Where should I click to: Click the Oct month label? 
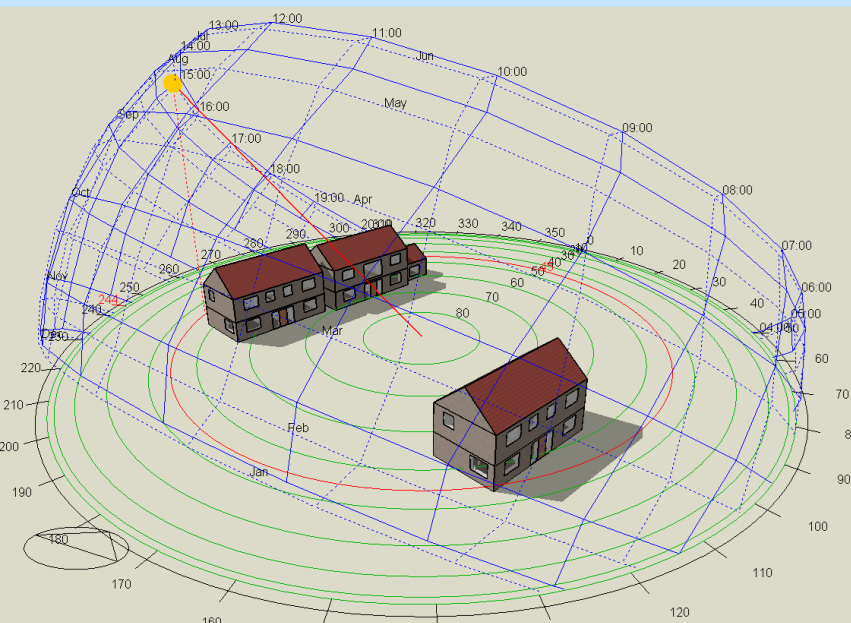pyautogui.click(x=81, y=193)
